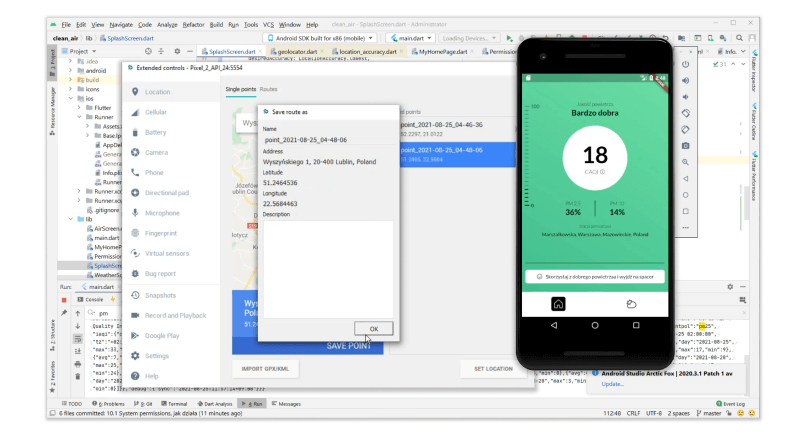The height and width of the screenshot is (435, 808).
Task: Click the Update link in notification
Action: click(611, 383)
